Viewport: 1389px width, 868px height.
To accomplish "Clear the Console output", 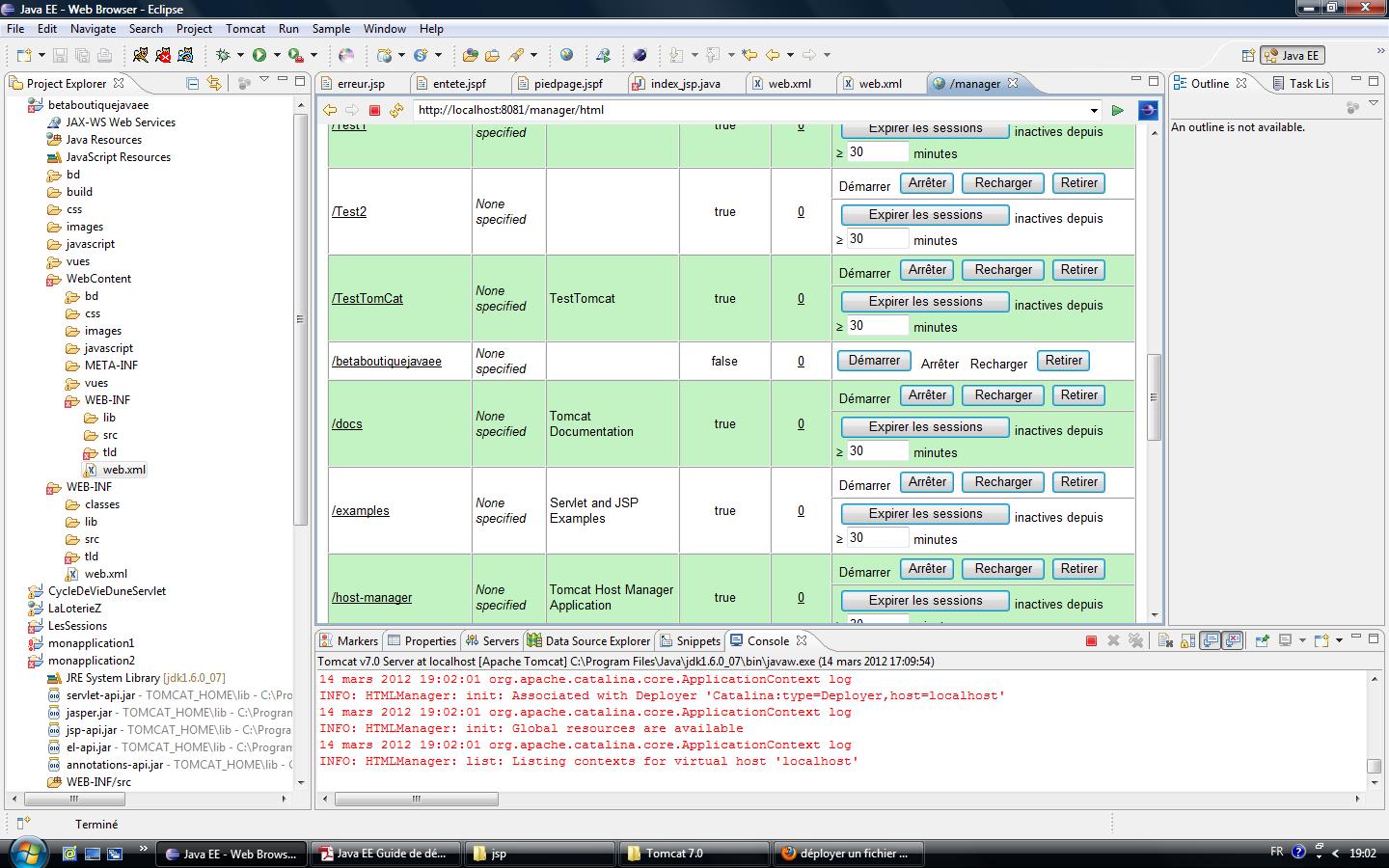I will [1166, 640].
